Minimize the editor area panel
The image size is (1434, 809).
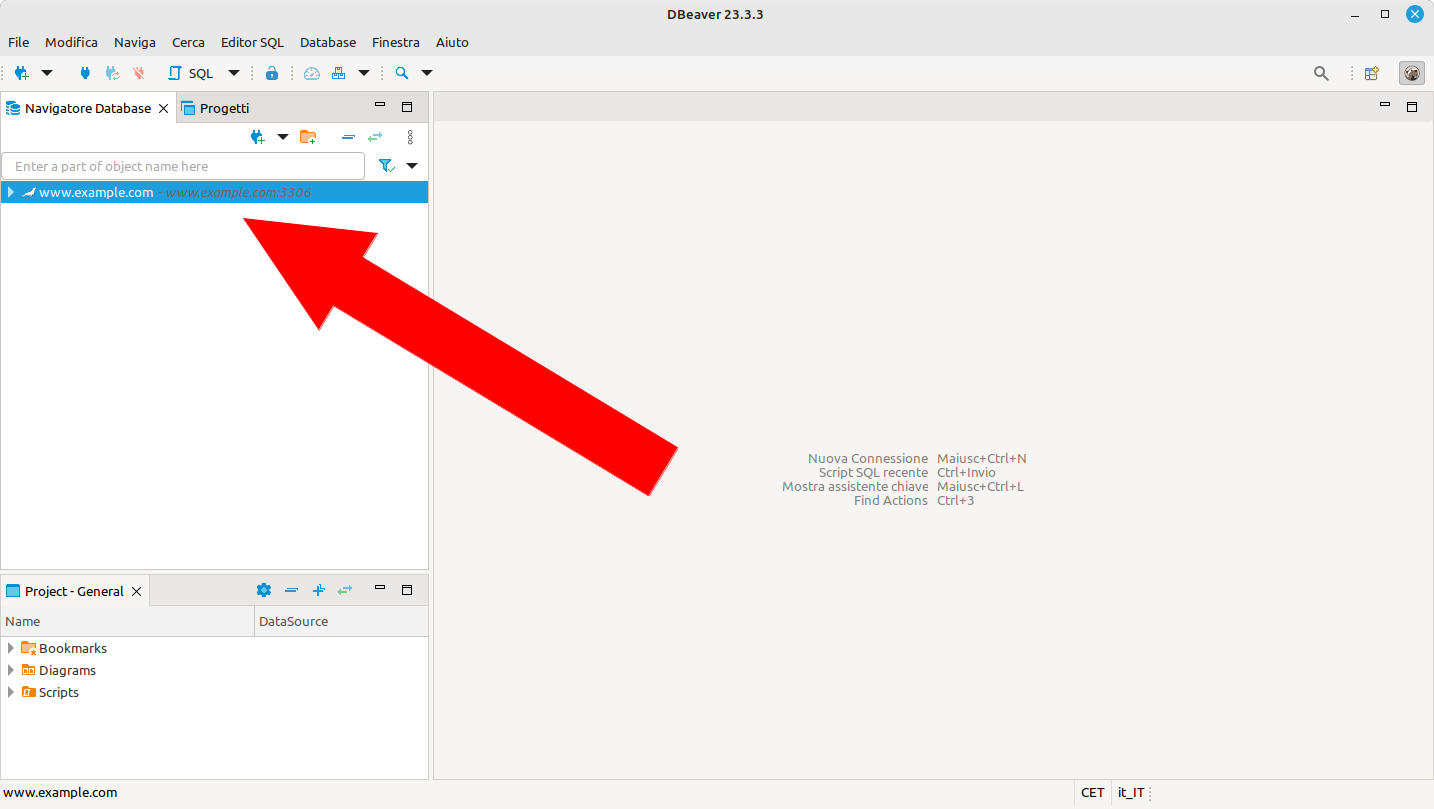1385,106
